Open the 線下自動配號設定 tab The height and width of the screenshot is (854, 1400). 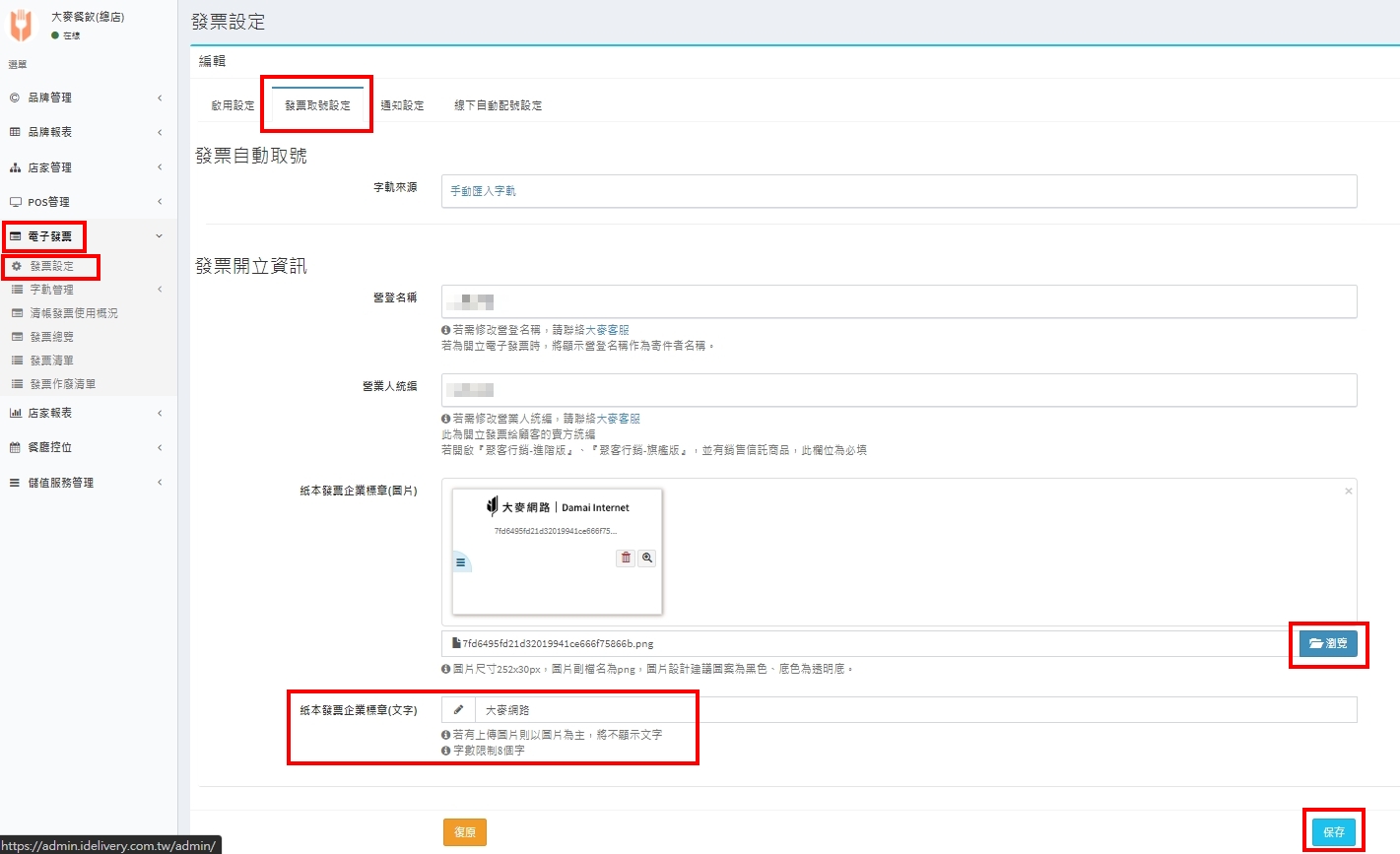pos(498,105)
